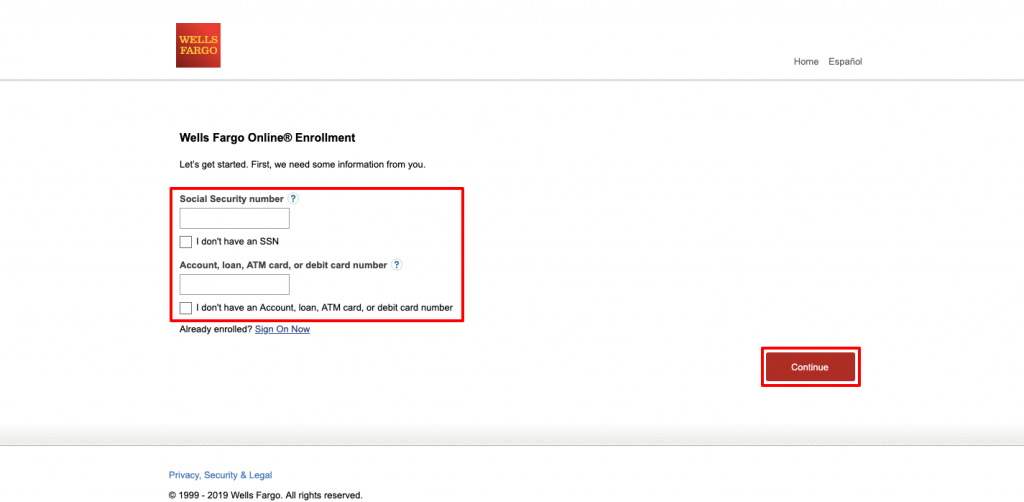Click the copyright 1999 - 2019 notice
Image resolution: width=1024 pixels, height=502 pixels.
(265, 495)
